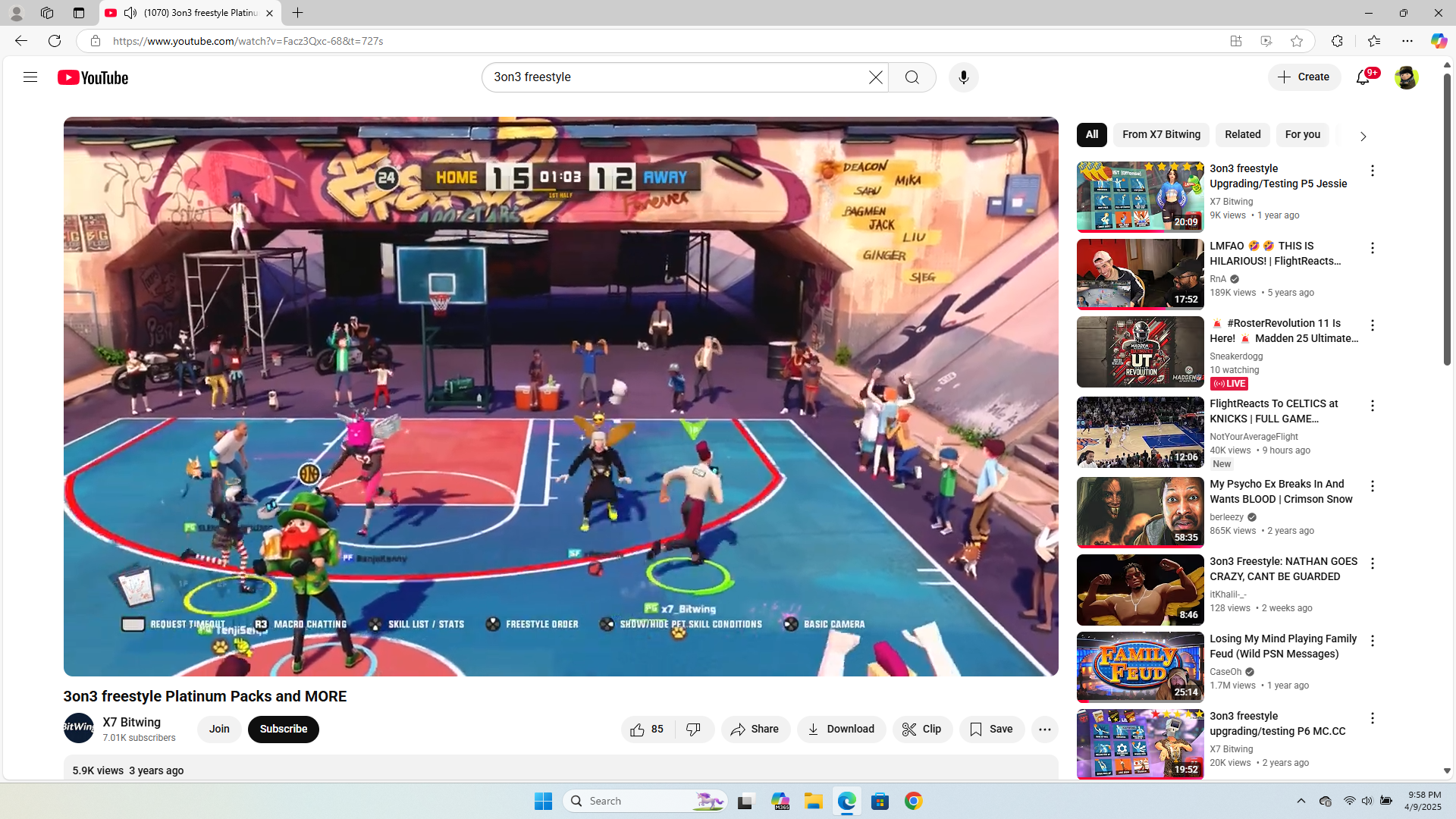Share this video
1456x819 pixels.
(x=755, y=729)
